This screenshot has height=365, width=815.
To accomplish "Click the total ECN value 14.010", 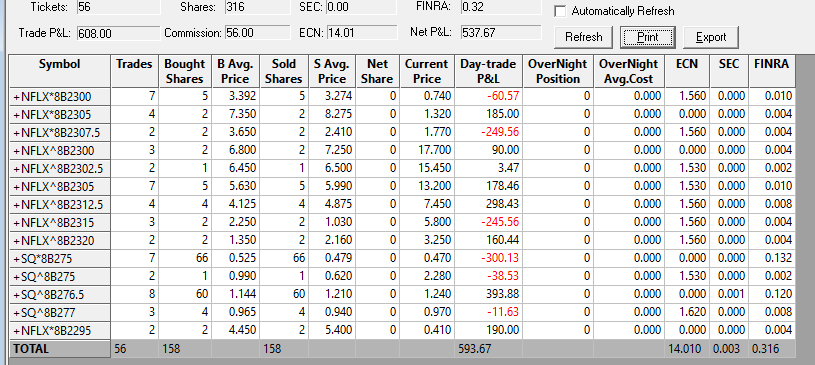I will click(686, 349).
